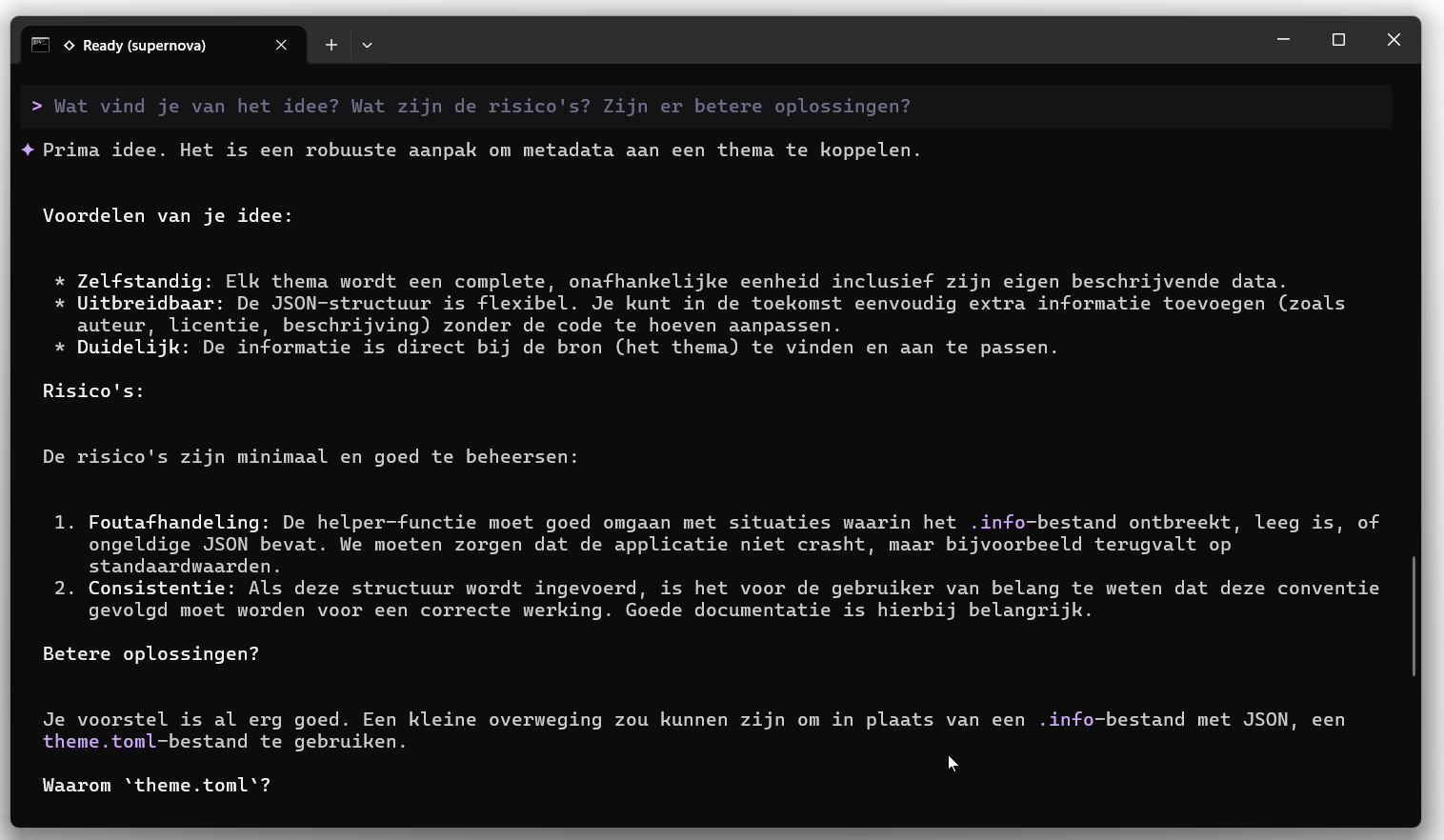
Task: Close the Ready (supernova) tab
Action: click(x=281, y=45)
